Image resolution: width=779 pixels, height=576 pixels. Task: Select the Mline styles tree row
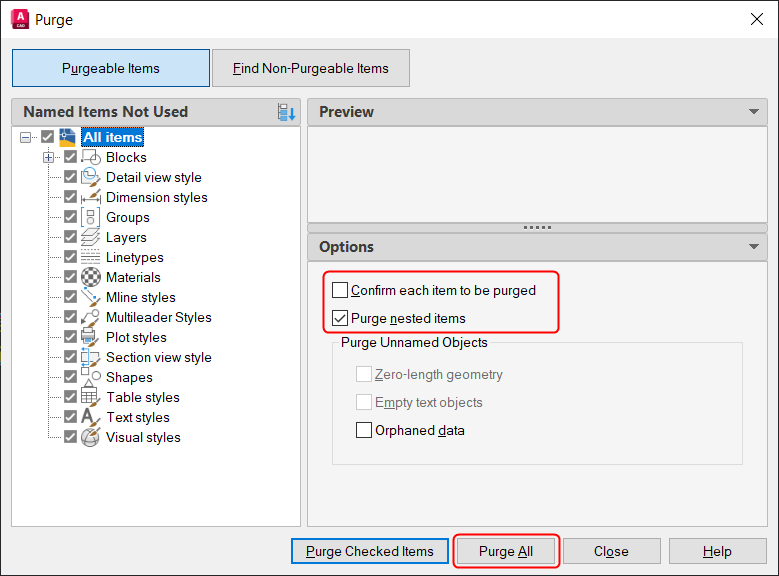point(141,297)
